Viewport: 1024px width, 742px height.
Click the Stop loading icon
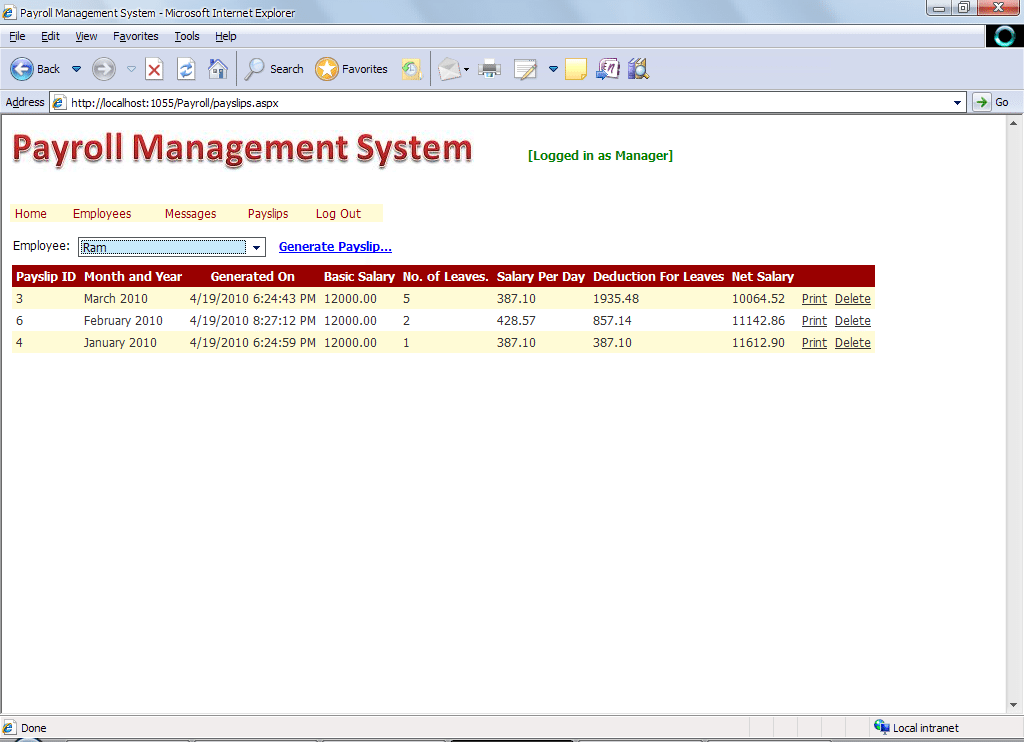click(154, 69)
